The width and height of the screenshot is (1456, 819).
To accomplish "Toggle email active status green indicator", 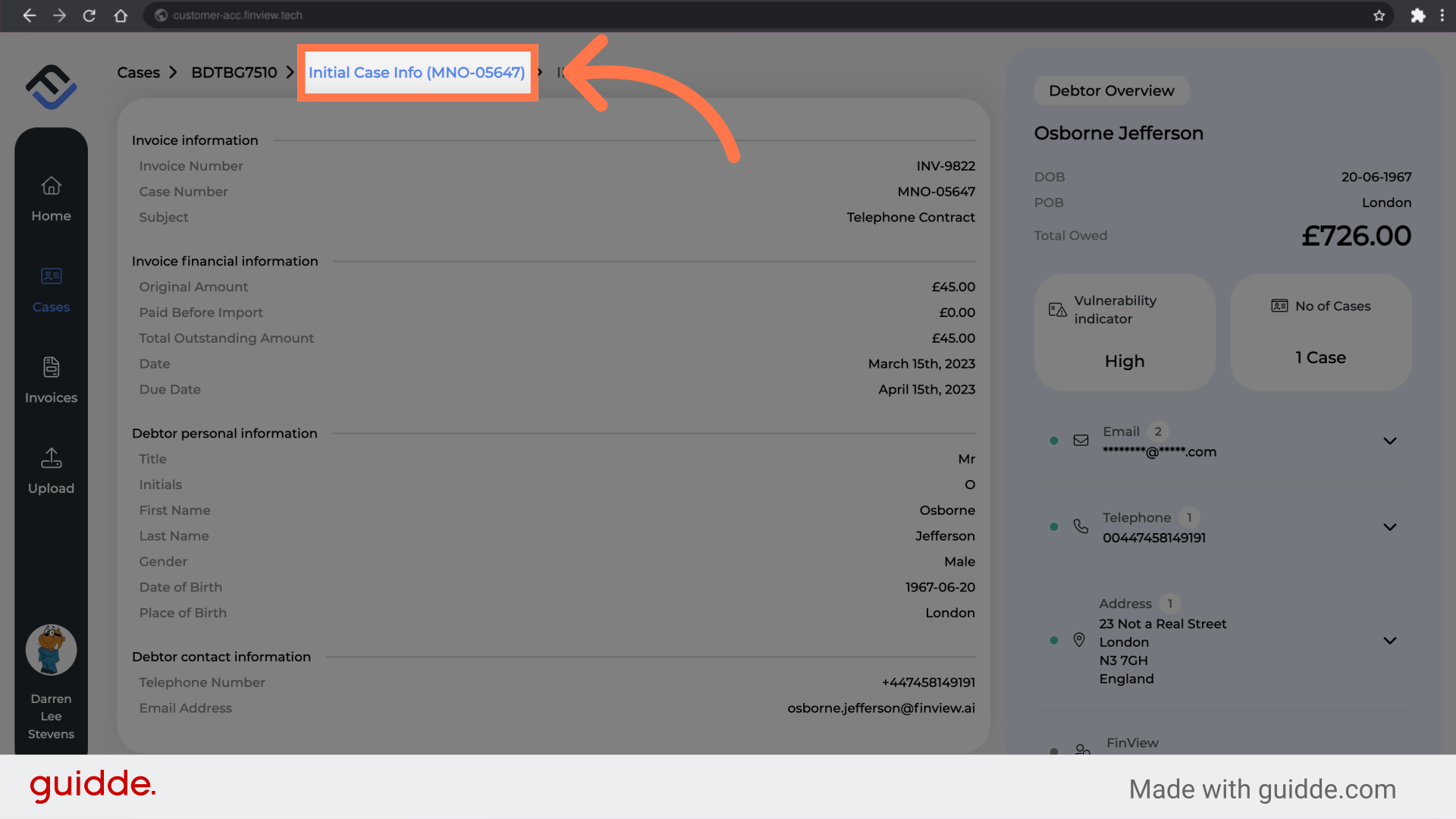I will pos(1053,440).
